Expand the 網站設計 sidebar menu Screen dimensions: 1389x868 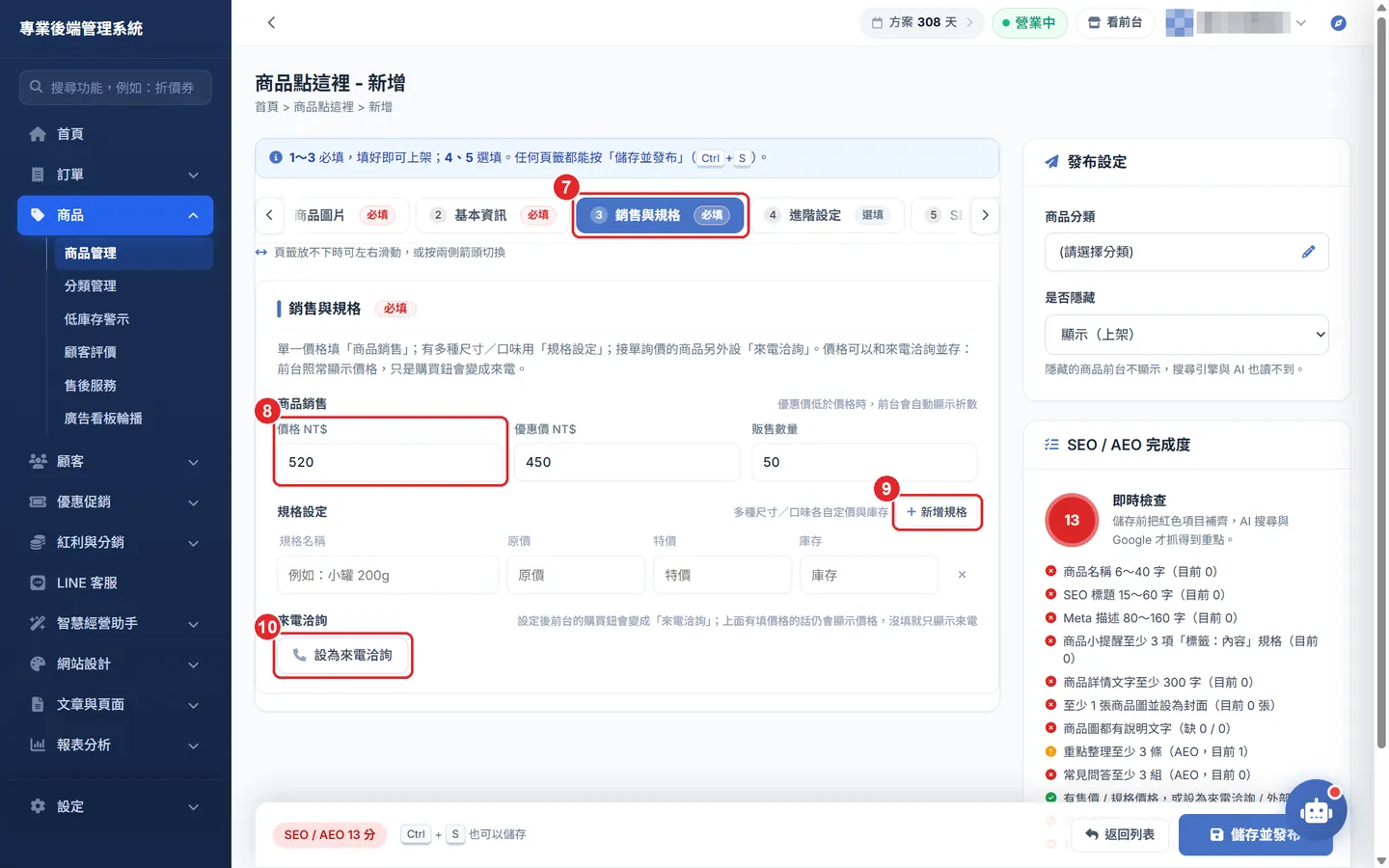116,664
